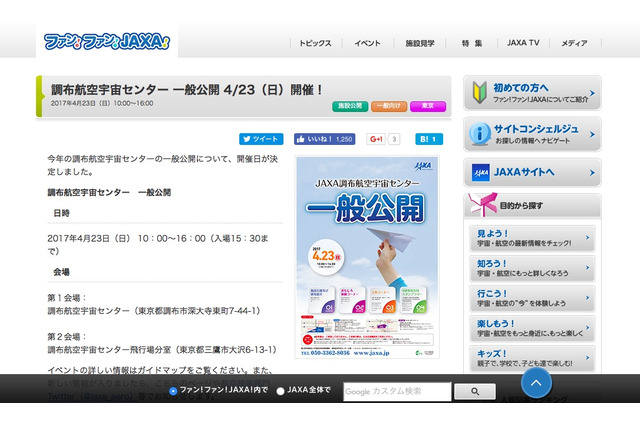Click the Google +1 button
This screenshot has width=640, height=426.
pos(376,139)
